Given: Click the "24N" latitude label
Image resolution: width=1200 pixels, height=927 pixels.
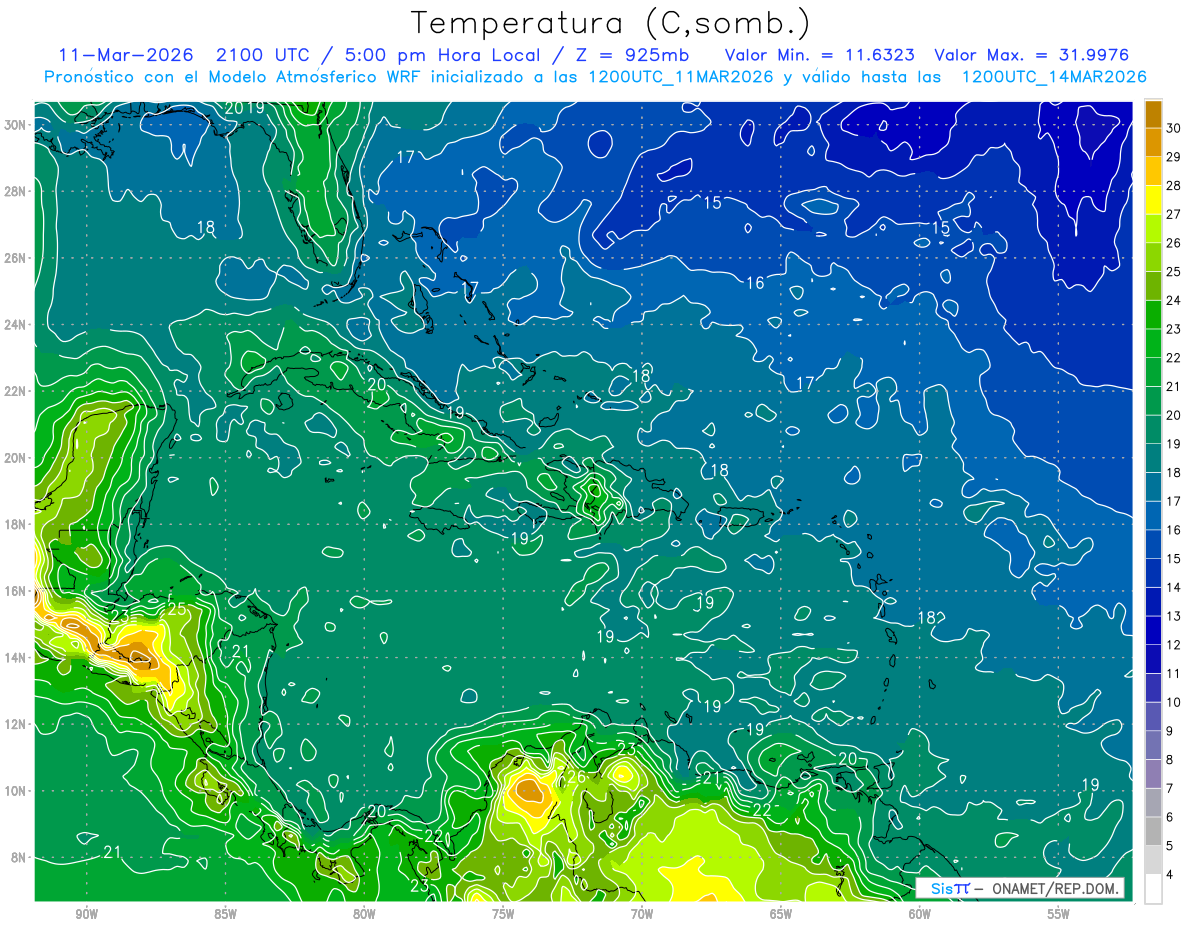Looking at the screenshot, I should (15, 324).
